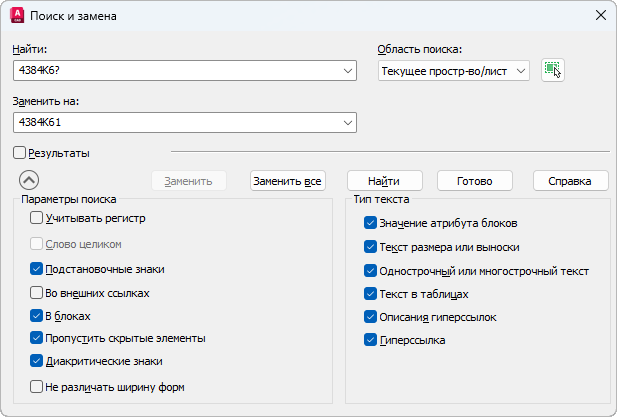Viewport: 617px width, 417px height.
Task: Enable 'Учитывать регистр' option
Action: pos(37,218)
